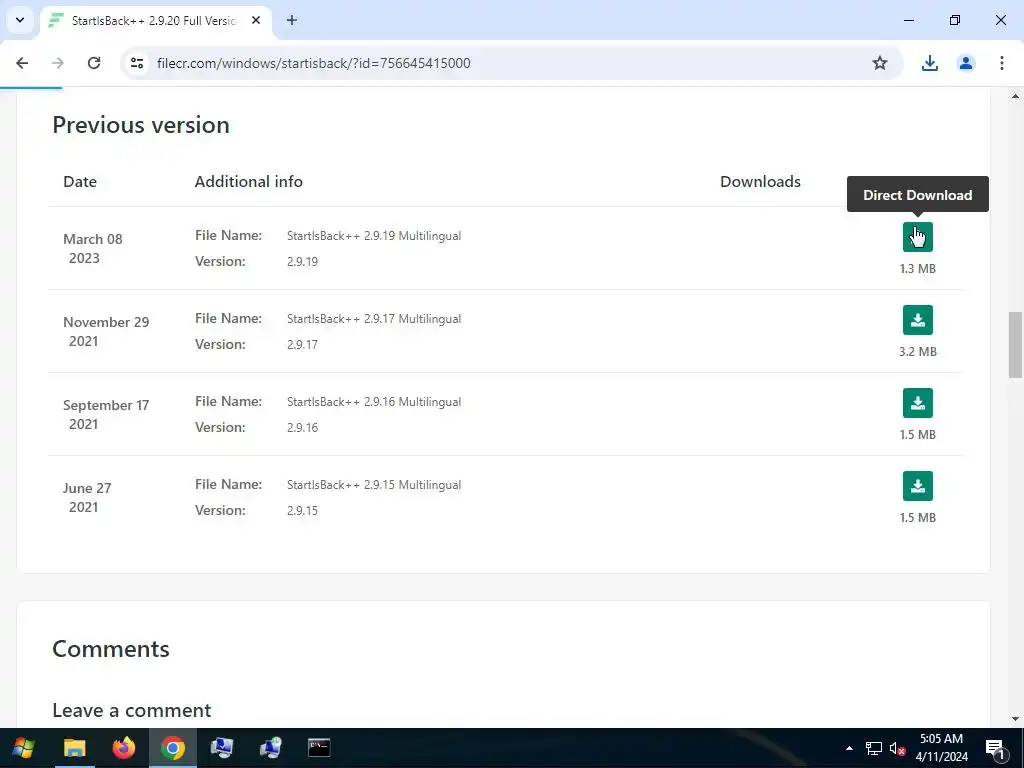Viewport: 1024px width, 768px height.
Task: Select the "StartIsBack++ 2.9.19 Multilingual" file name
Action: (374, 236)
